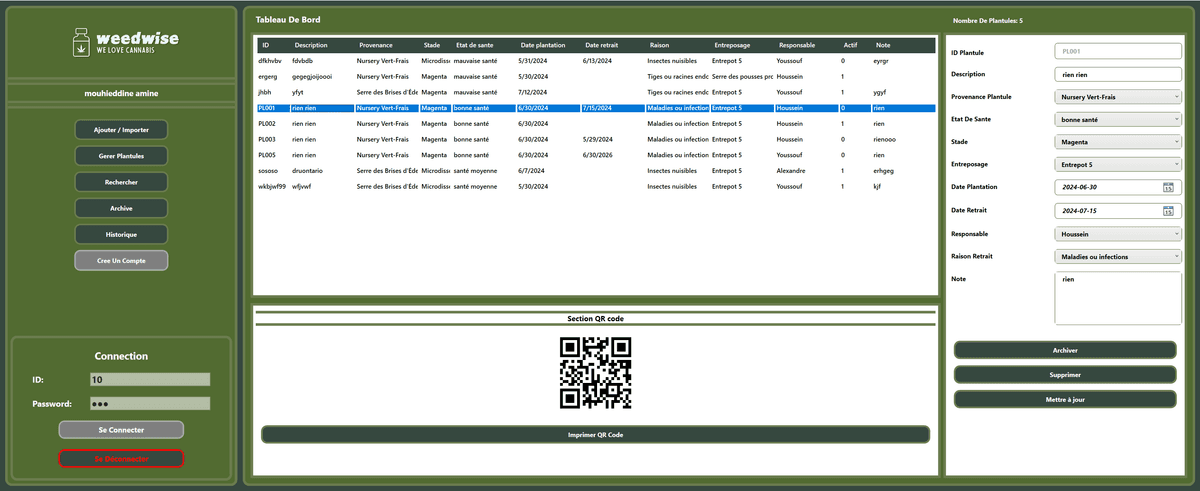Select the PL002 row

[595, 124]
